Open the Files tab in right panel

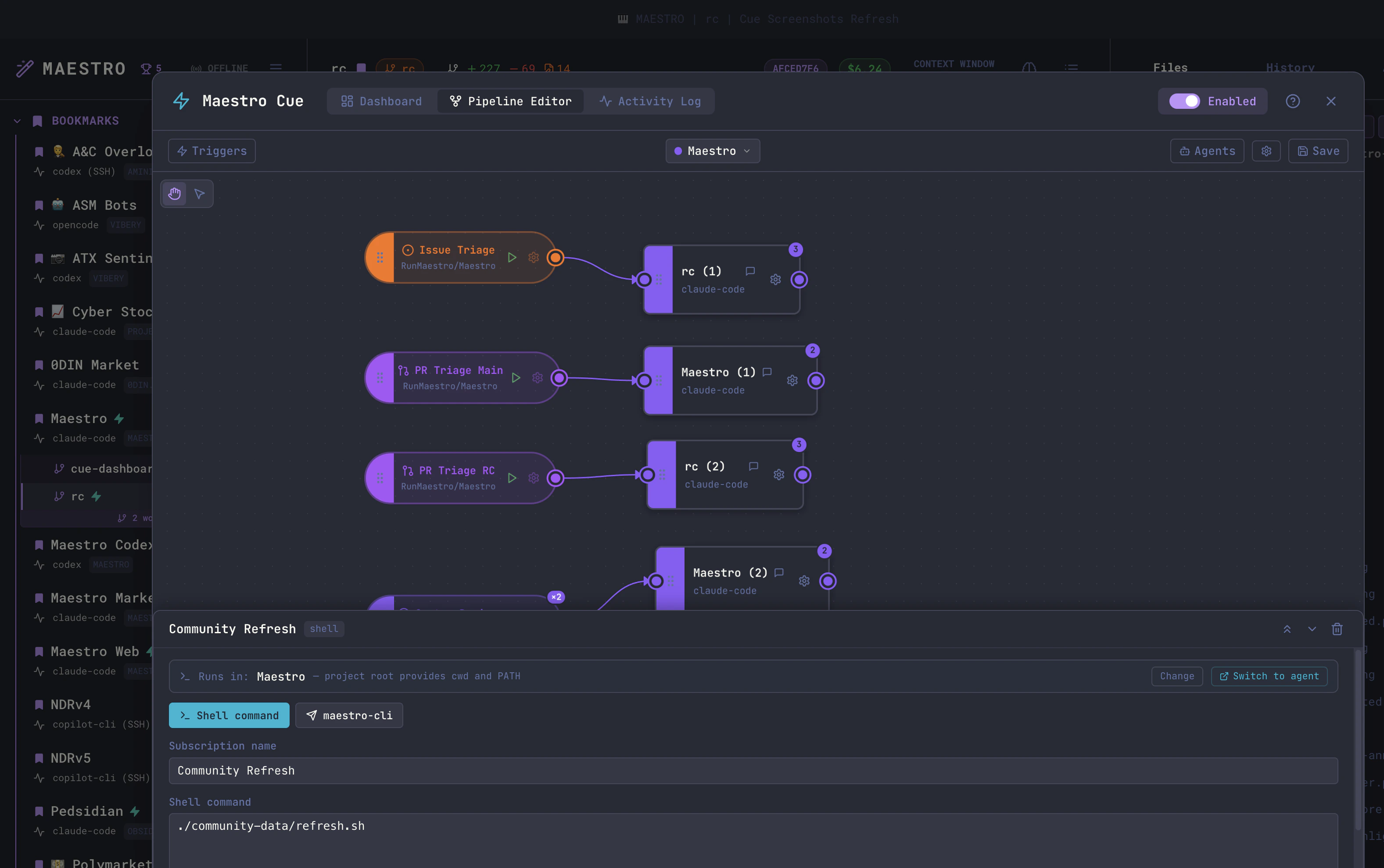coord(1170,68)
